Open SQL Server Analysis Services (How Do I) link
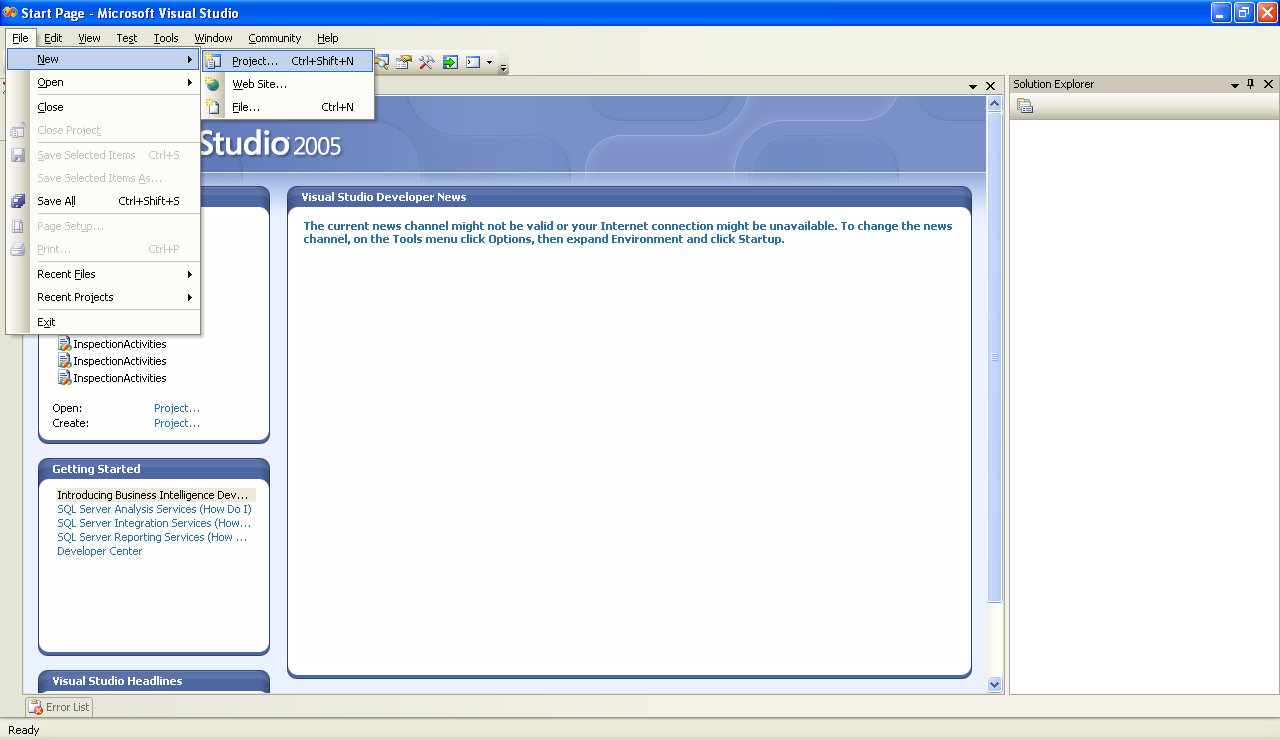Viewport: 1280px width, 740px height. [x=154, y=509]
